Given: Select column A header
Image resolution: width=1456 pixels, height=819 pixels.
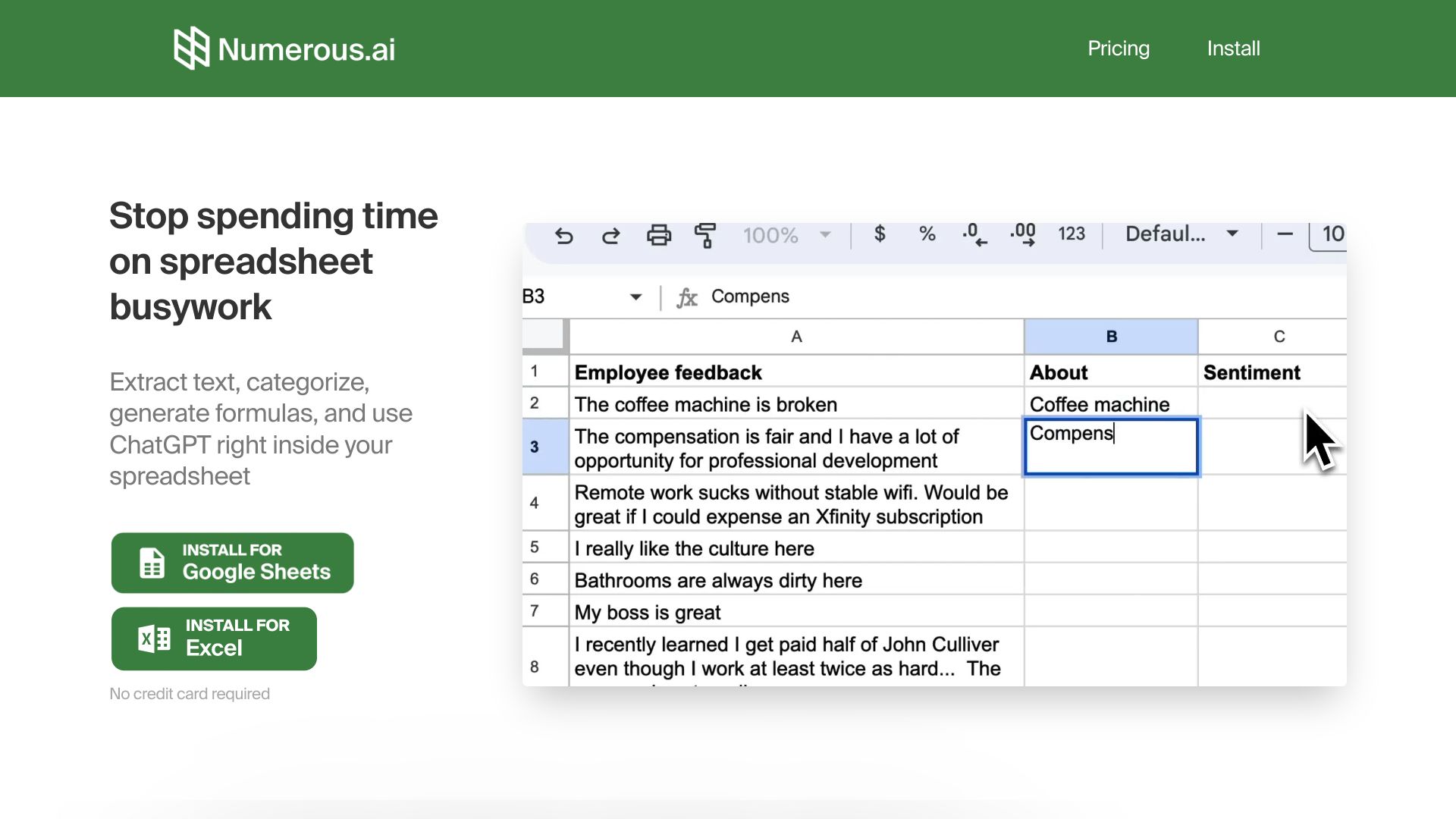Looking at the screenshot, I should click(x=795, y=337).
